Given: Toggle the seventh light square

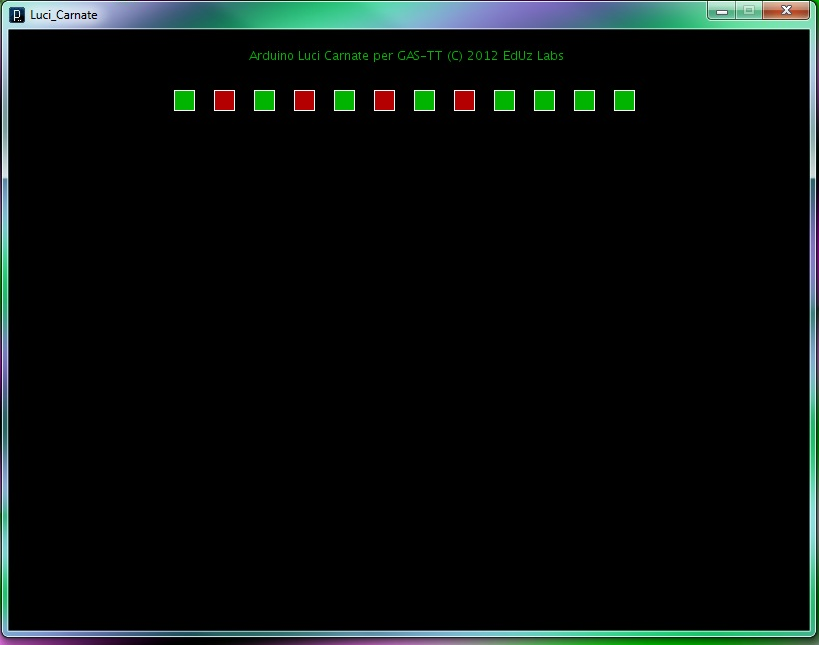Looking at the screenshot, I should pyautogui.click(x=424, y=100).
